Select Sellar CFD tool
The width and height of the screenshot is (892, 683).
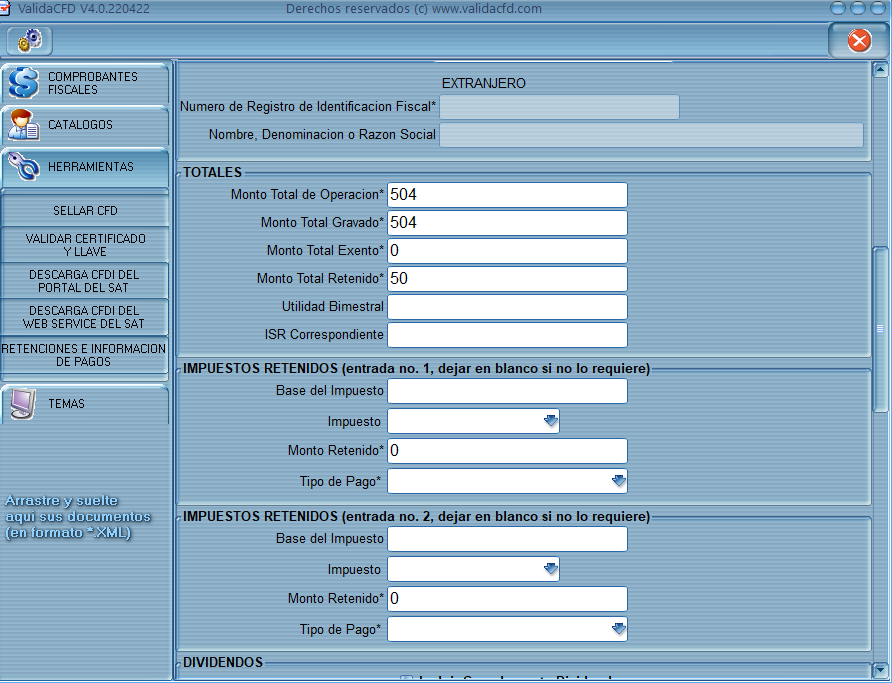point(85,211)
